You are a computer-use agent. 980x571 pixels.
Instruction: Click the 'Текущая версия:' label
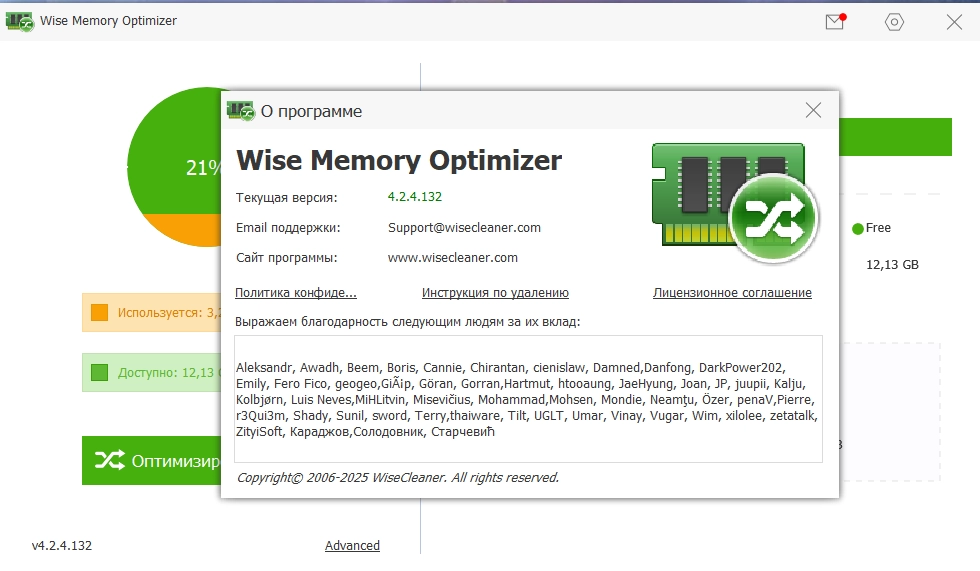(286, 197)
